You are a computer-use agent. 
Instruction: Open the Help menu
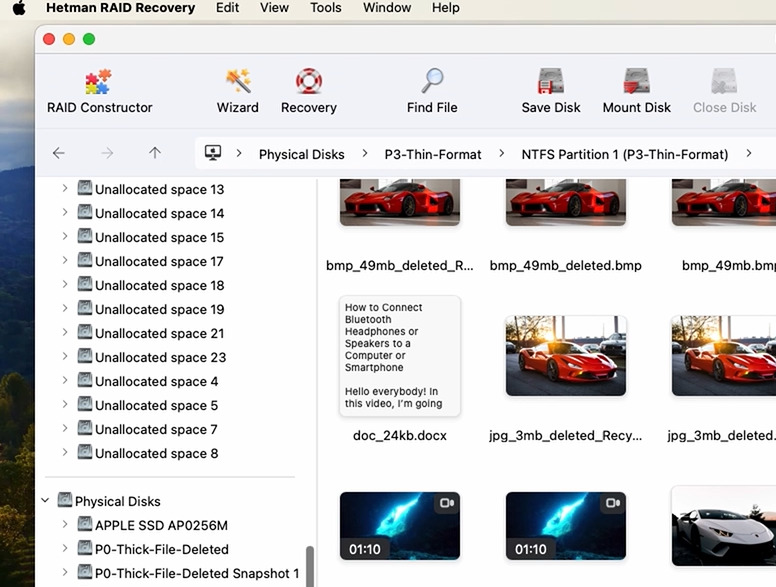pos(445,8)
